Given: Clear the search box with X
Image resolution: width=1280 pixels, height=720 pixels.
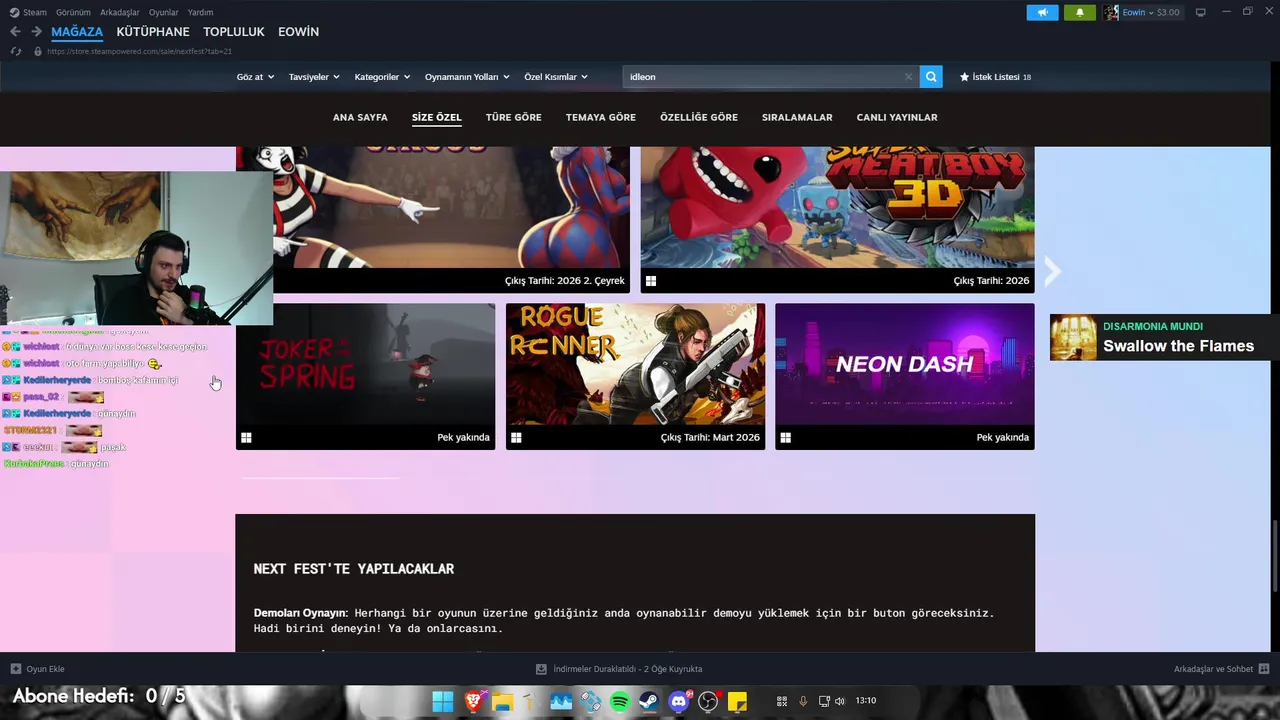Looking at the screenshot, I should click(x=908, y=76).
